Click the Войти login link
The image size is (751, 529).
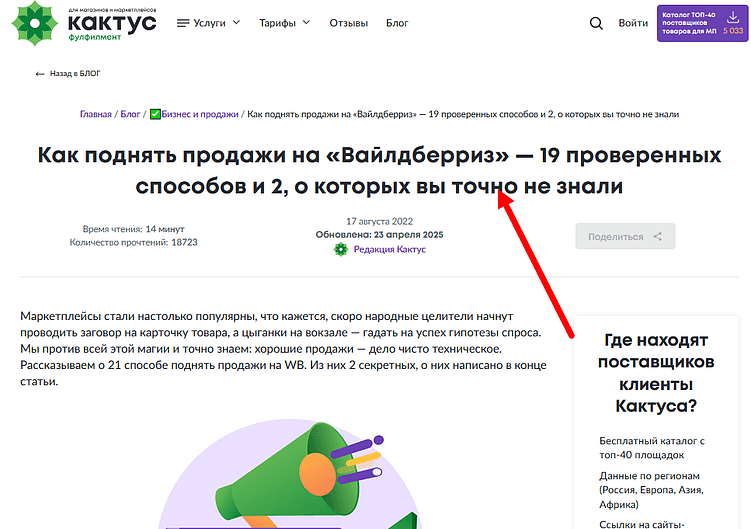[633, 23]
